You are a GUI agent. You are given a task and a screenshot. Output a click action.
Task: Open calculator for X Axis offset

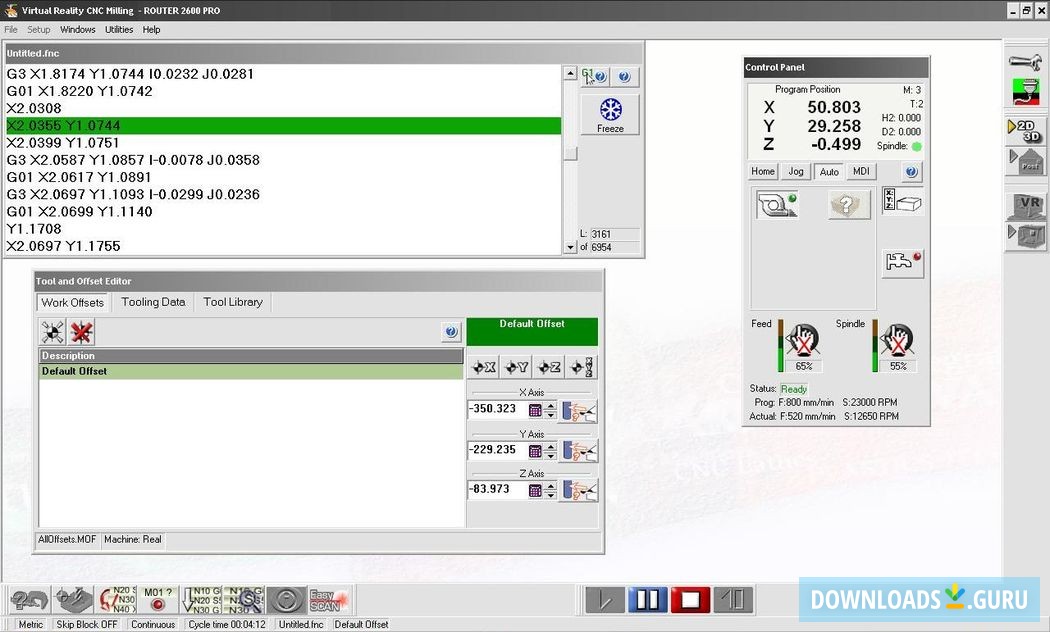(535, 410)
